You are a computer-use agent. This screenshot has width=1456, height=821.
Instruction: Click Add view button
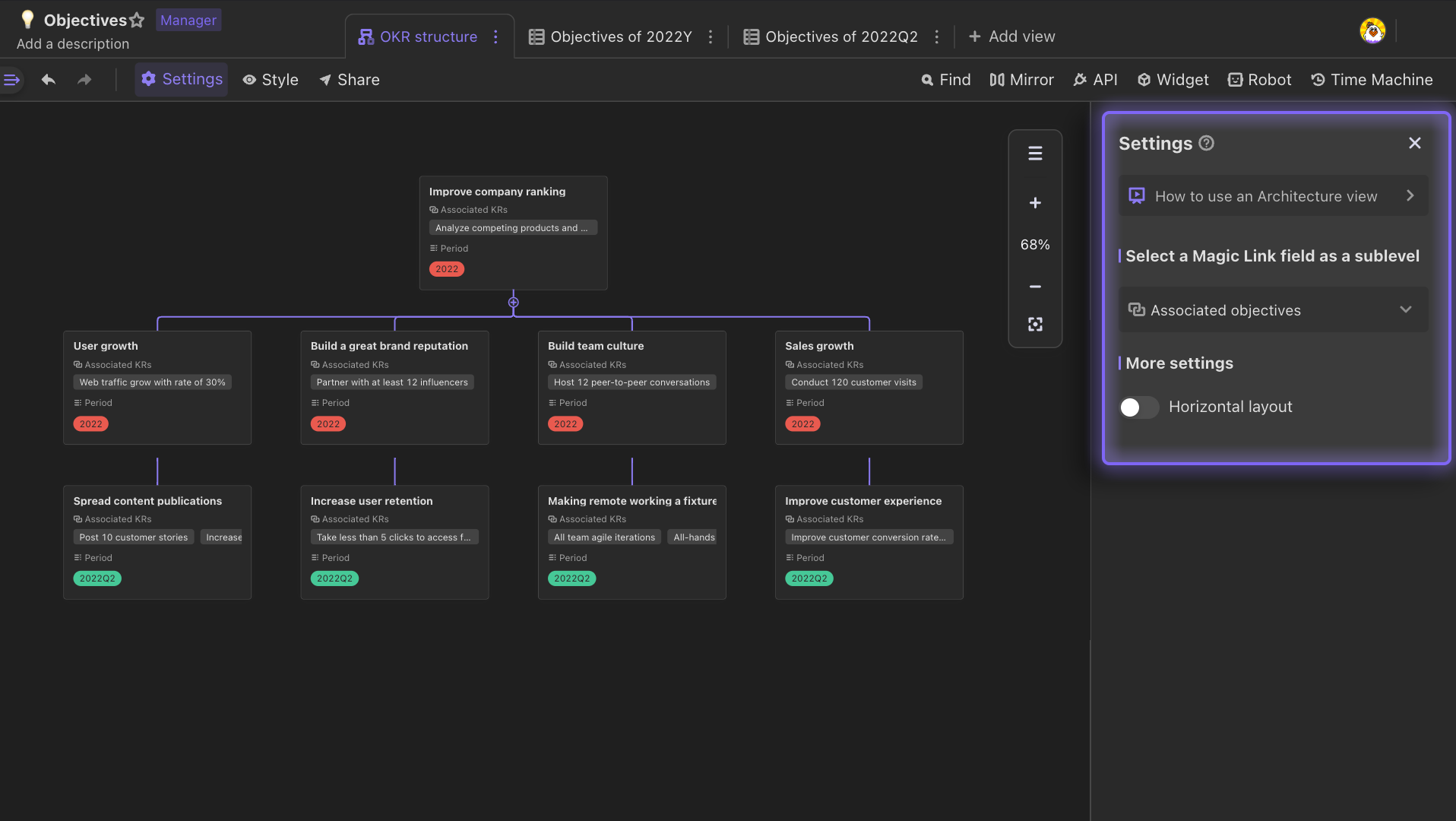(x=1011, y=36)
